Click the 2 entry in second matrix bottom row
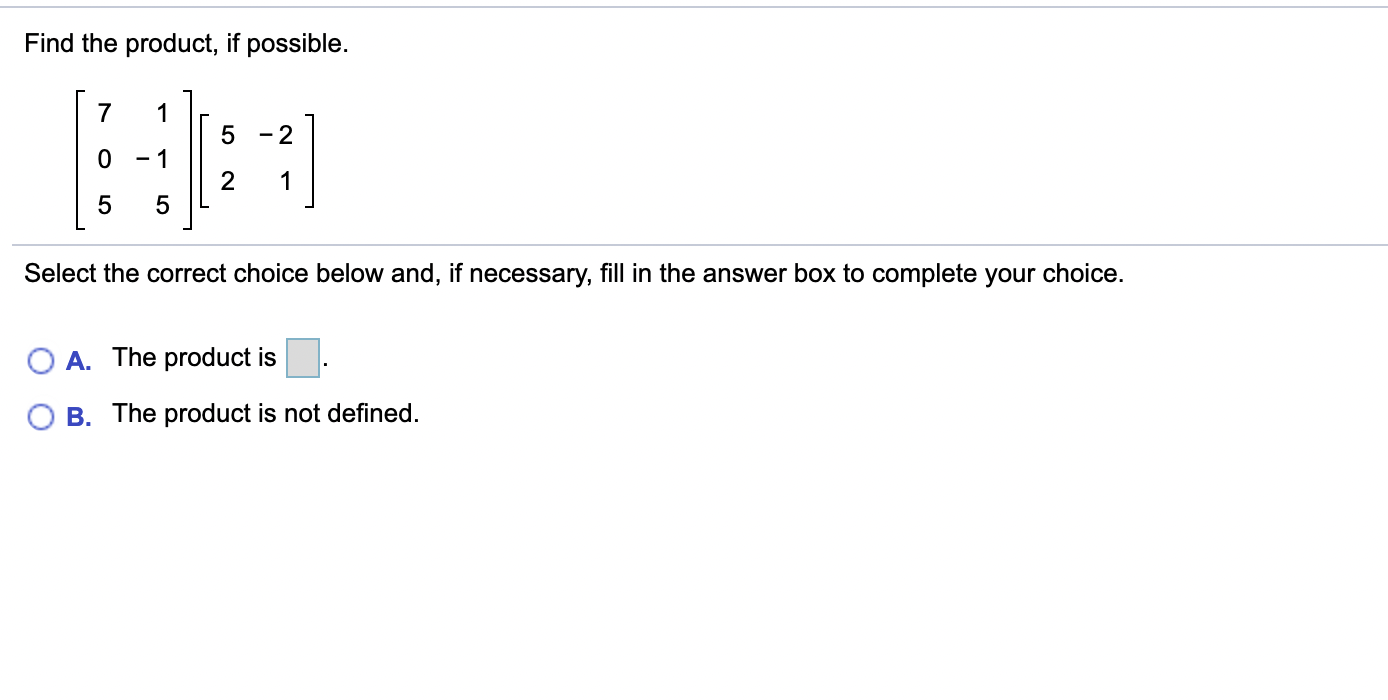This screenshot has width=1388, height=700. click(228, 182)
